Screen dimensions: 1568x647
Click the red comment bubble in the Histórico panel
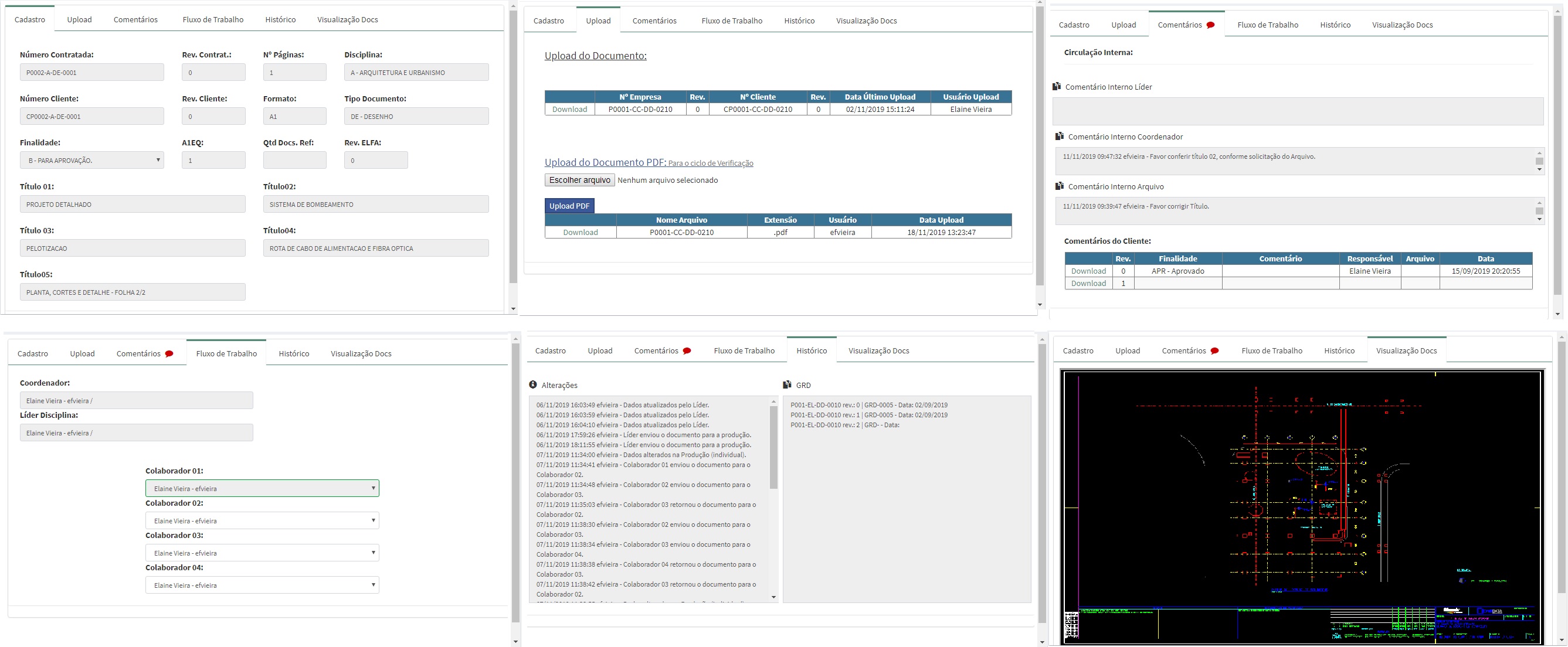pyautogui.click(x=687, y=351)
